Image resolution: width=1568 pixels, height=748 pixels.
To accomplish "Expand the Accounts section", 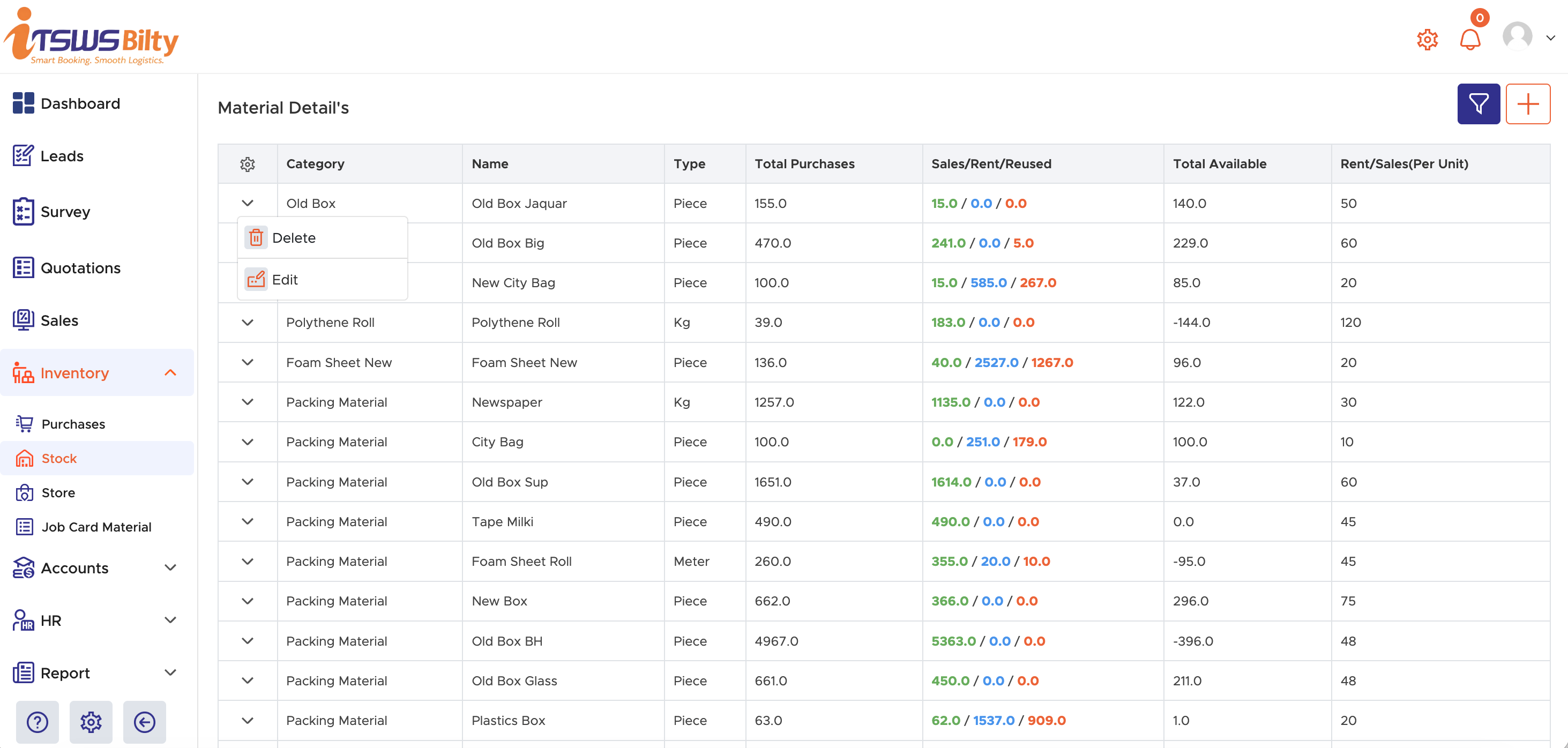I will coord(170,567).
